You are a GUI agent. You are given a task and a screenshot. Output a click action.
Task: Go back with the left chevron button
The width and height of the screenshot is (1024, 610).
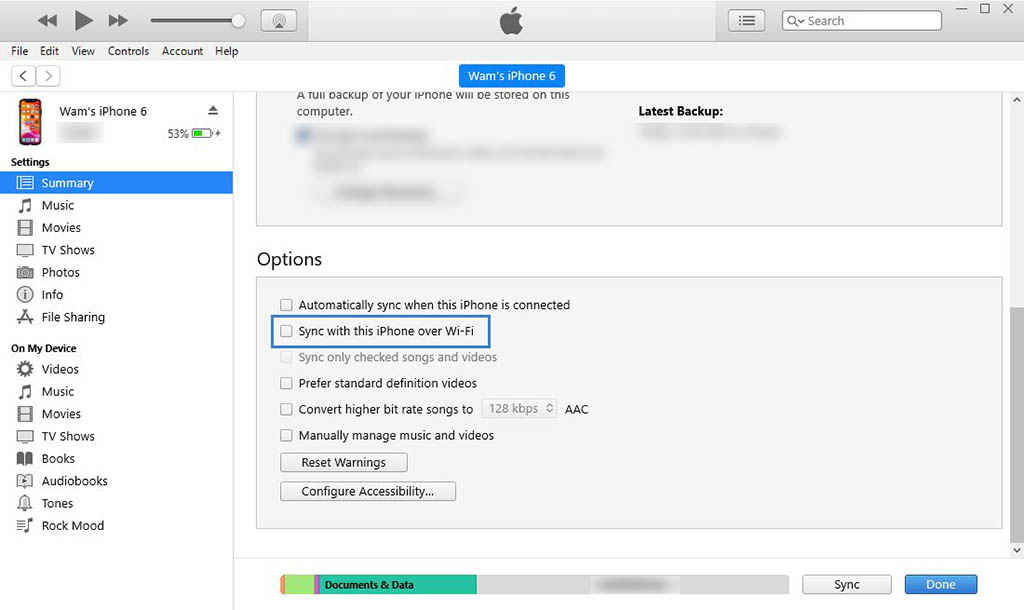point(24,76)
